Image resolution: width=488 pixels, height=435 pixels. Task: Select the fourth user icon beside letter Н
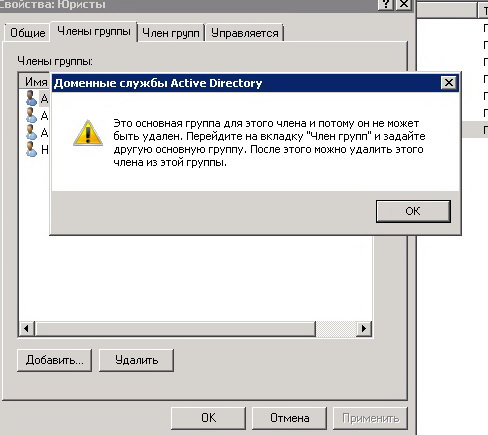point(31,149)
